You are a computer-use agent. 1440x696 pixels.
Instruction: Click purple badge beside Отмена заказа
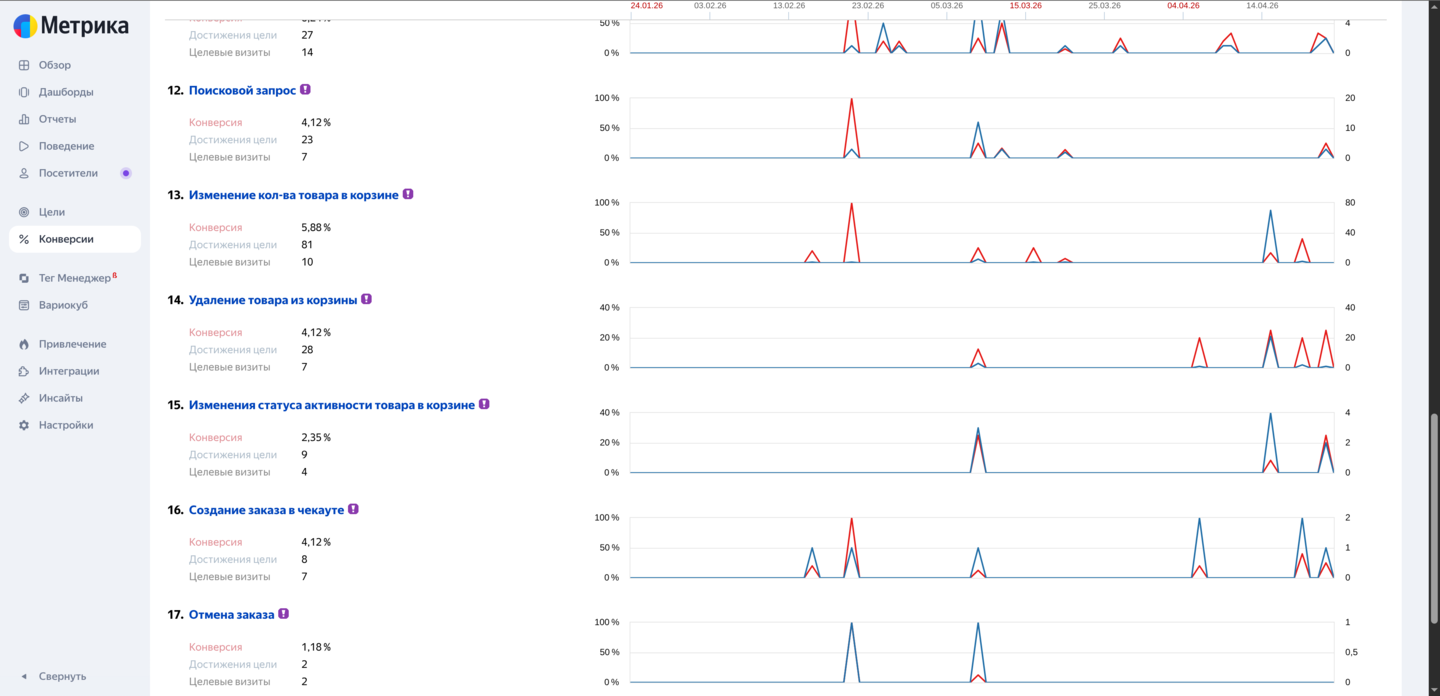pyautogui.click(x=283, y=614)
